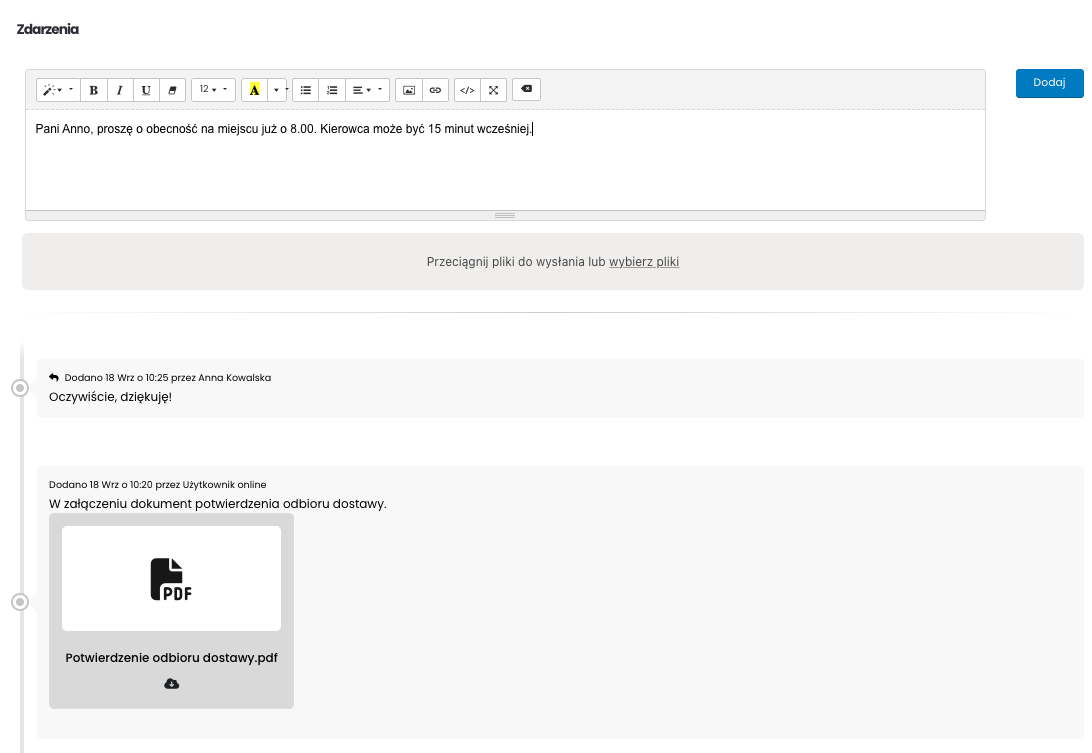Click the 'wybierz pliki' link
This screenshot has width=1092, height=753.
tap(643, 262)
